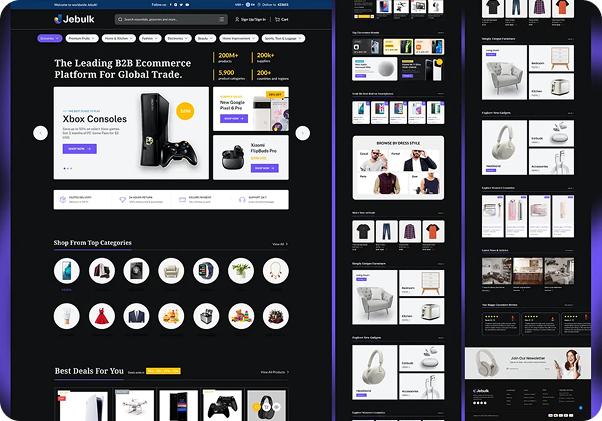Open the black game controller deal thumbnail
Image resolution: width=602 pixels, height=421 pixels.
click(223, 405)
